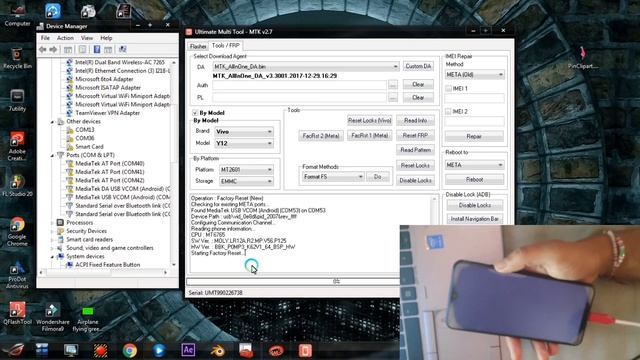The width and height of the screenshot is (640, 360).
Task: Click Device Manager vertical scrollbar
Action: click(174, 164)
